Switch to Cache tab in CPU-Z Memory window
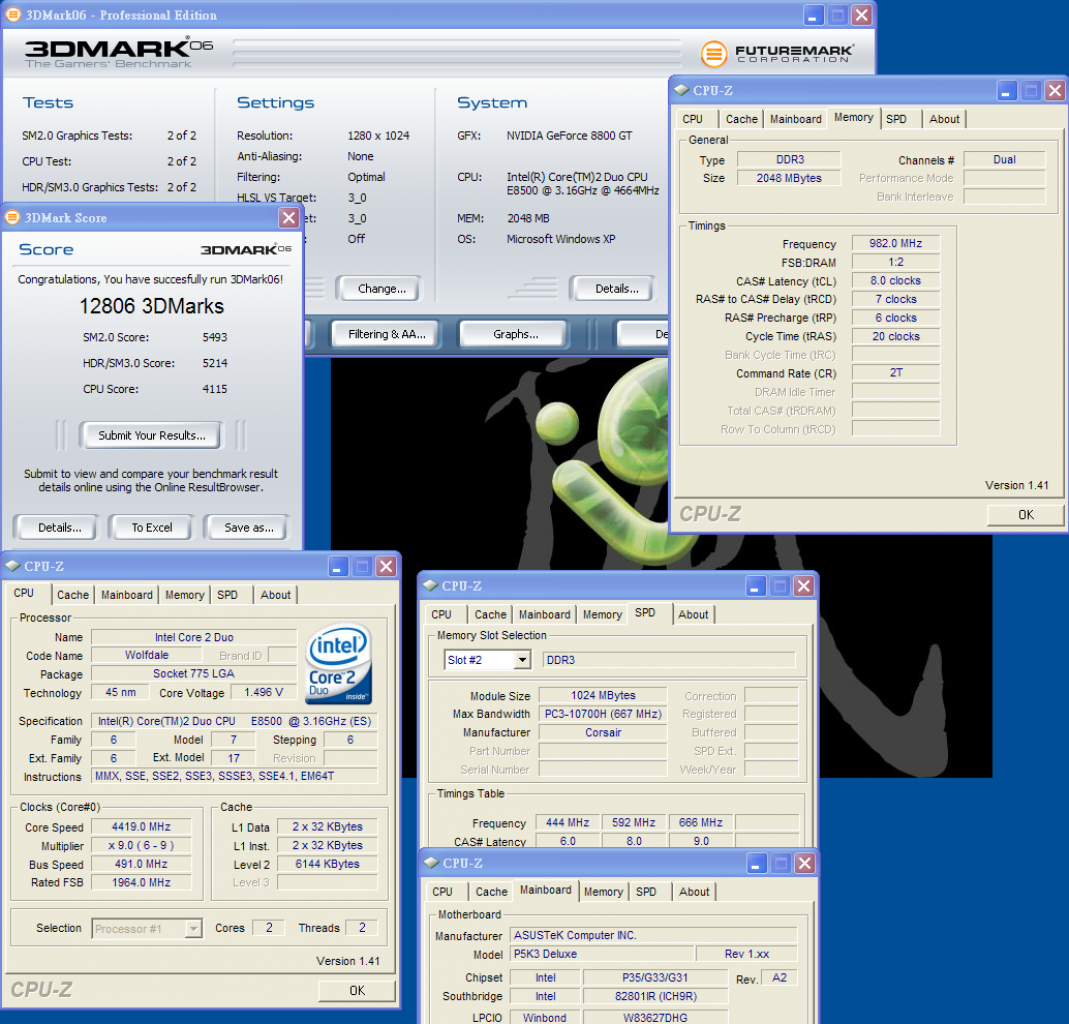Viewport: 1069px width, 1024px height. (741, 119)
